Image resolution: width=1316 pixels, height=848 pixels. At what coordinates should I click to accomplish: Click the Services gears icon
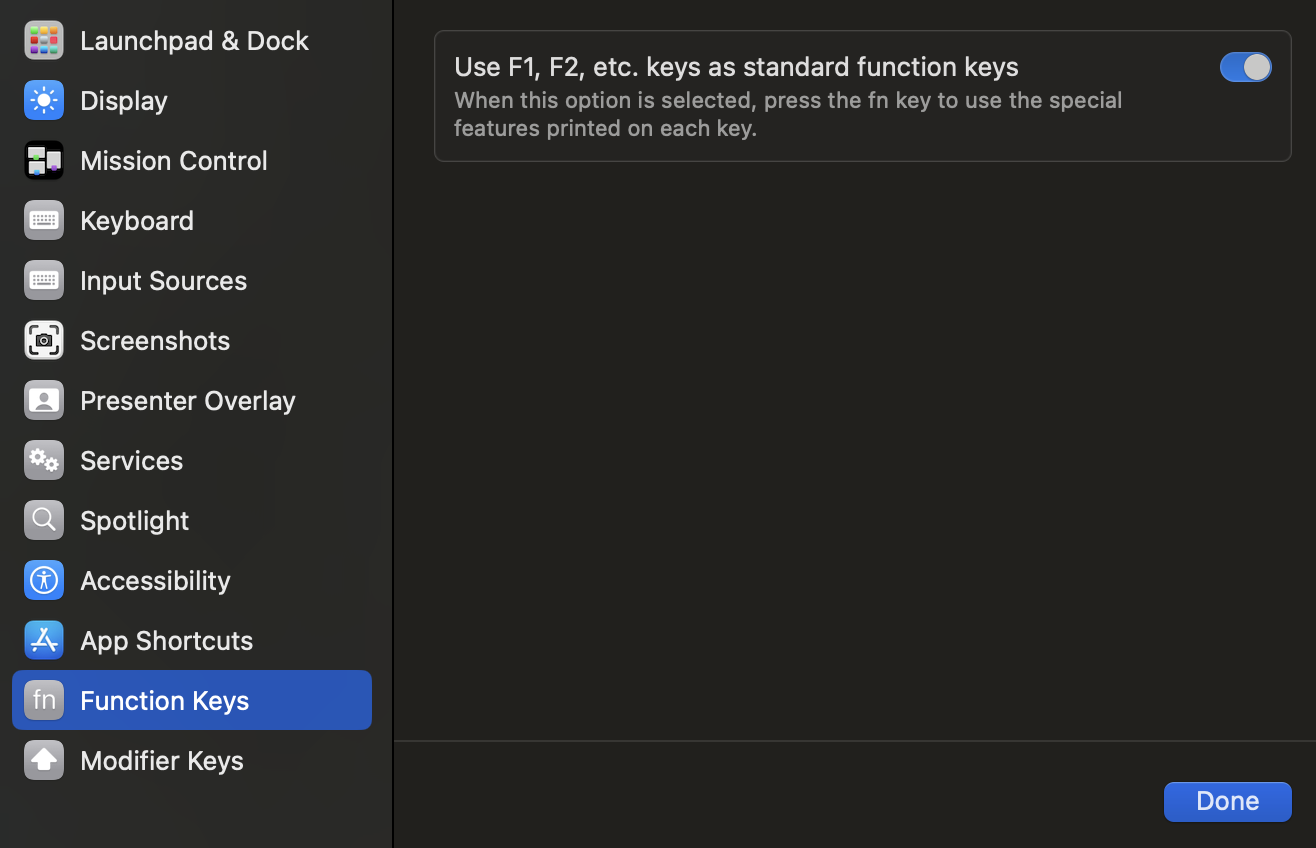(x=44, y=460)
